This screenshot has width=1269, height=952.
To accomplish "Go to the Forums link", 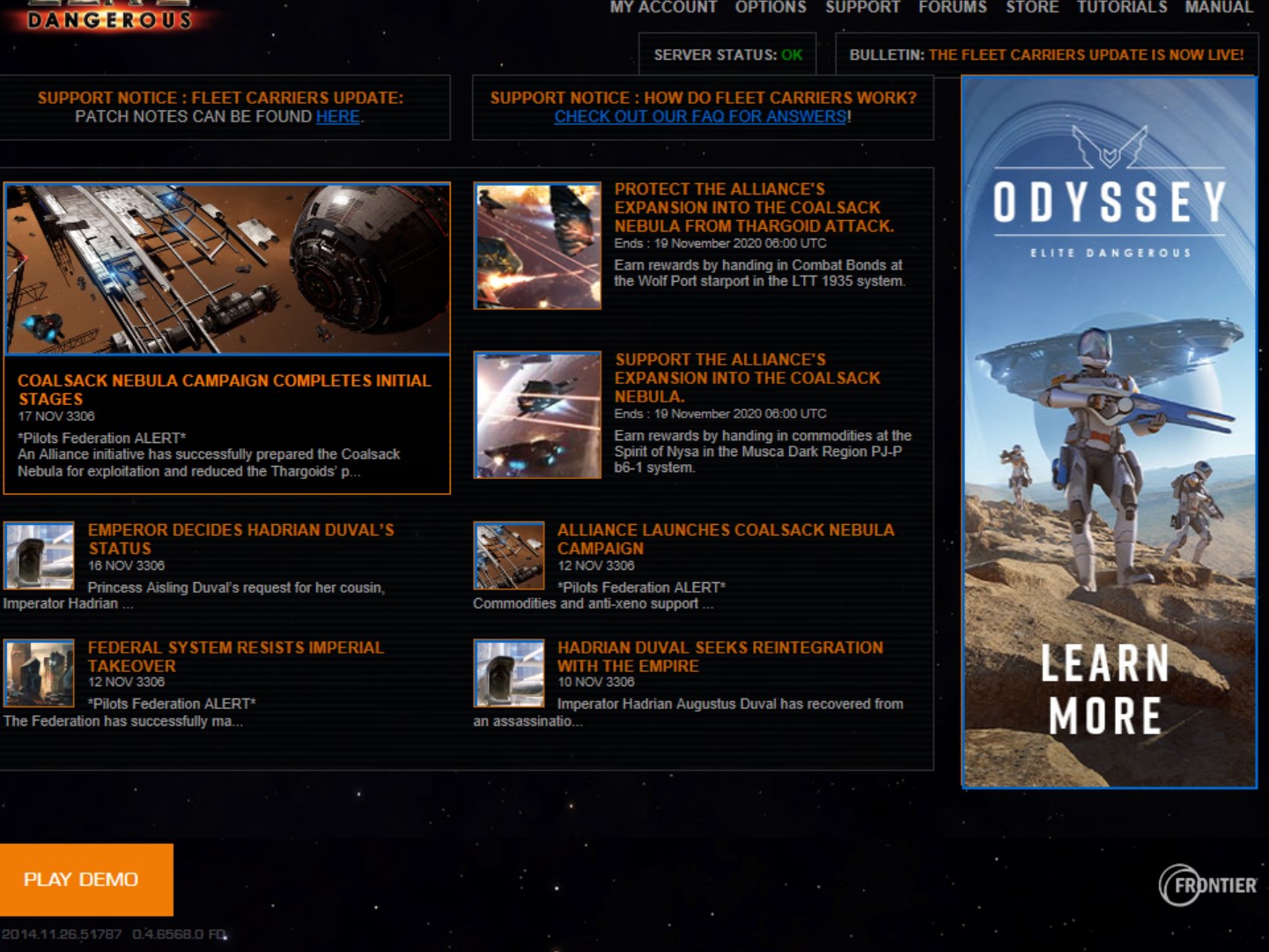I will point(953,7).
